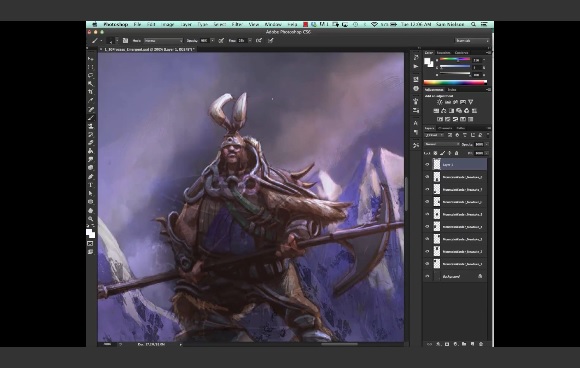The image size is (580, 368).
Task: Select the Move tool
Action: 90,59
